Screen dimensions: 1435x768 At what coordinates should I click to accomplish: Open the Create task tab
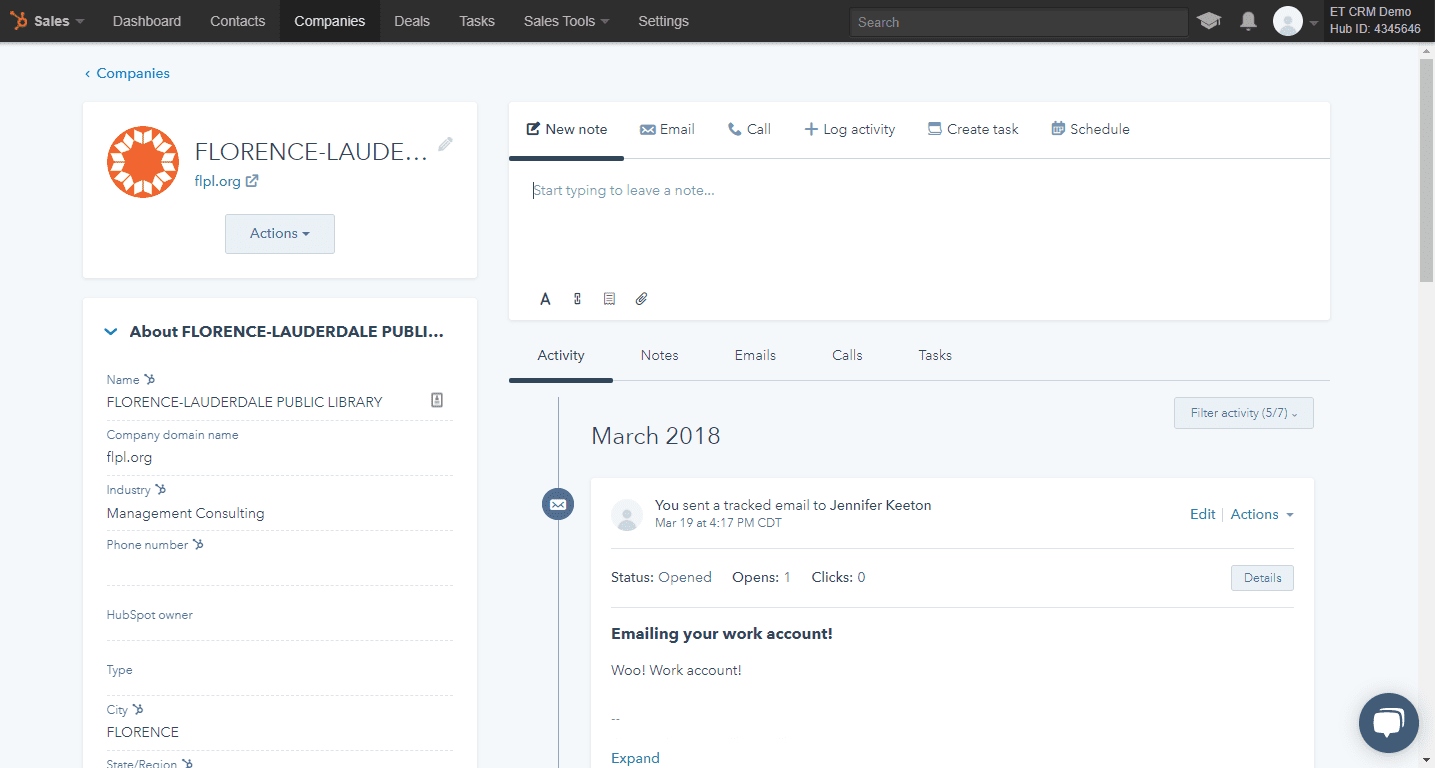pos(973,129)
